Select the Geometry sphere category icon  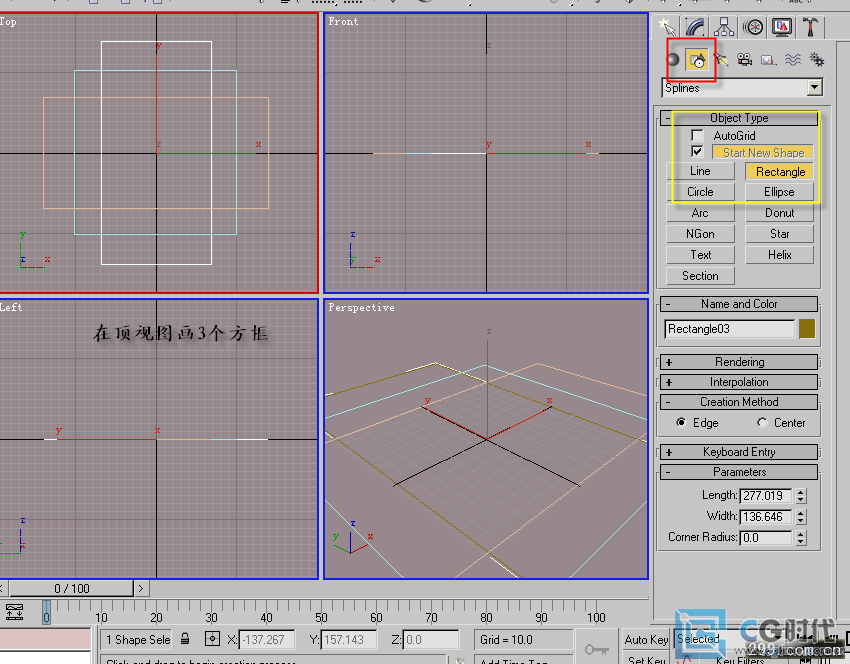click(x=673, y=60)
